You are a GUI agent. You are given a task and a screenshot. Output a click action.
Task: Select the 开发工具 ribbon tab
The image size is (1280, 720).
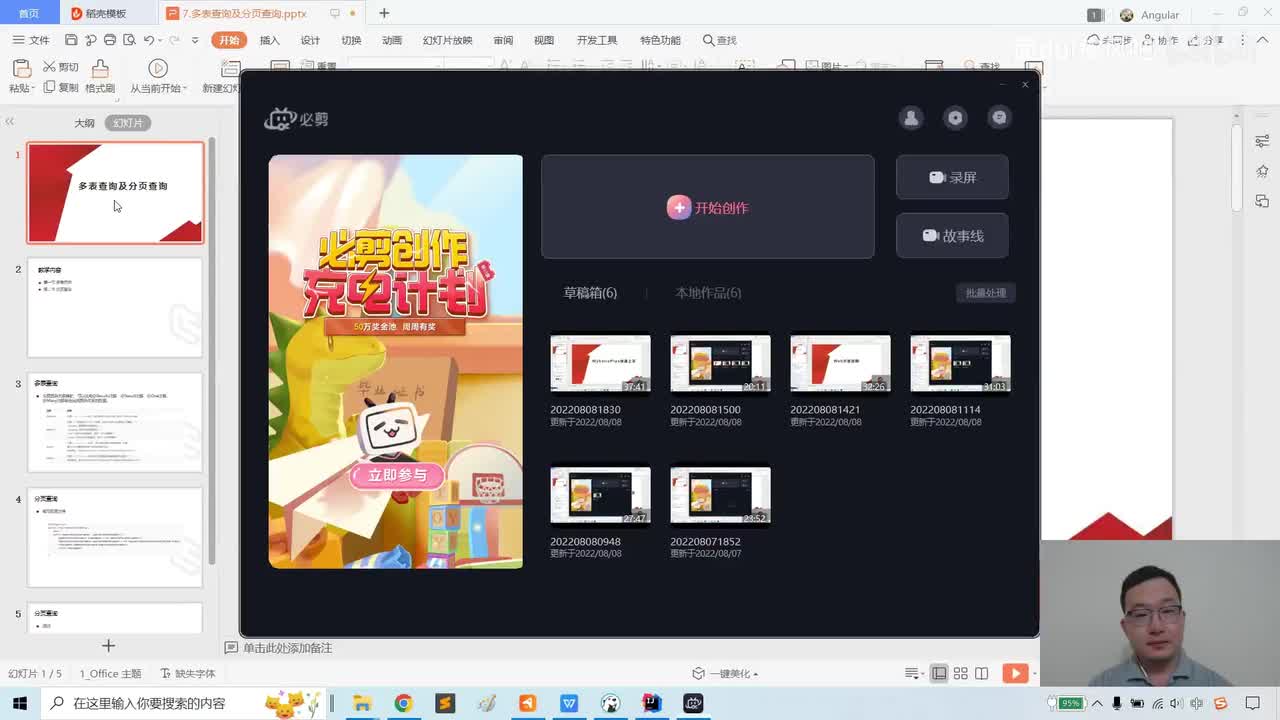pyautogui.click(x=597, y=40)
